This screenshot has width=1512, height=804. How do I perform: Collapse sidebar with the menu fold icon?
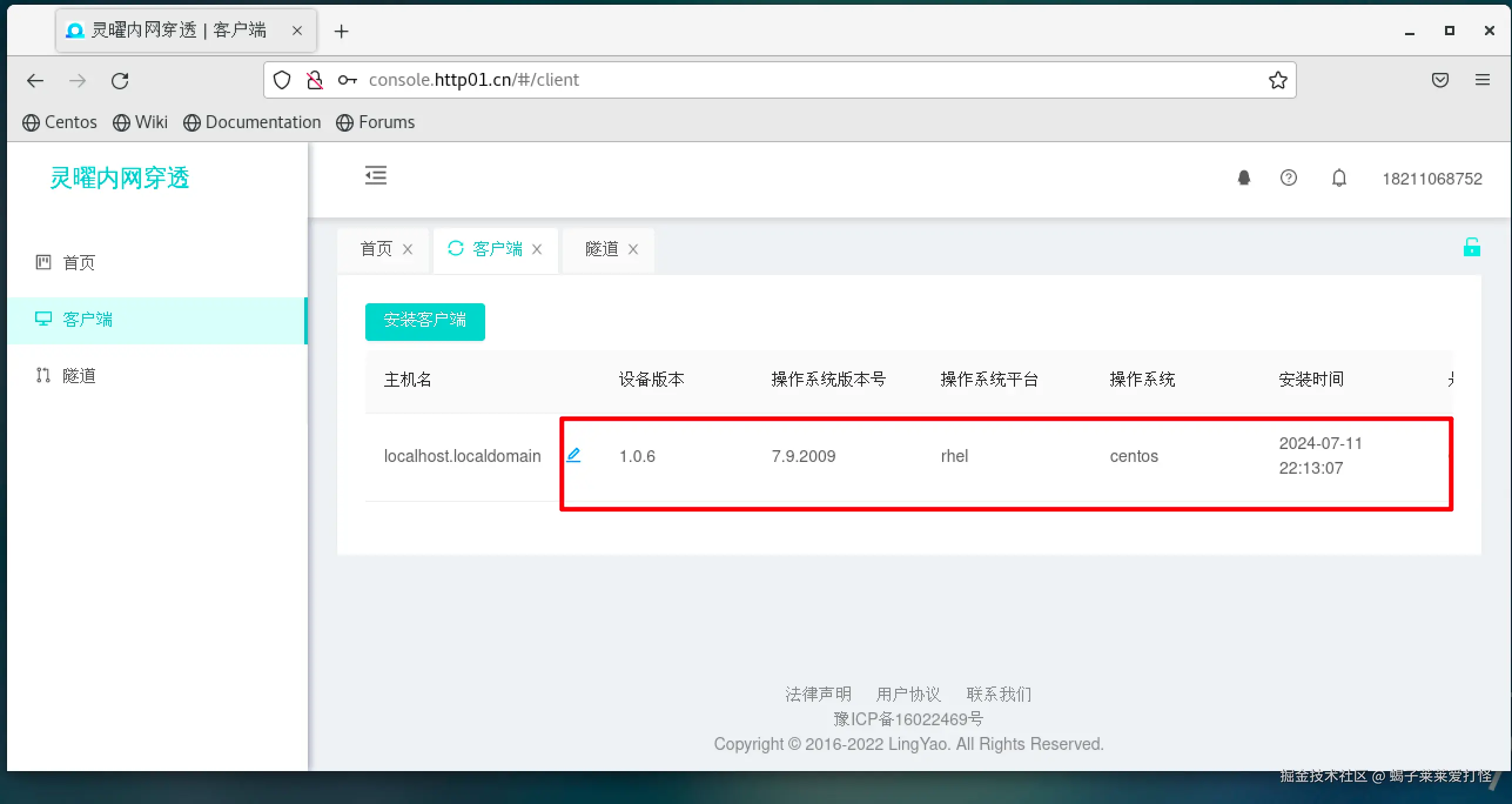pos(376,176)
